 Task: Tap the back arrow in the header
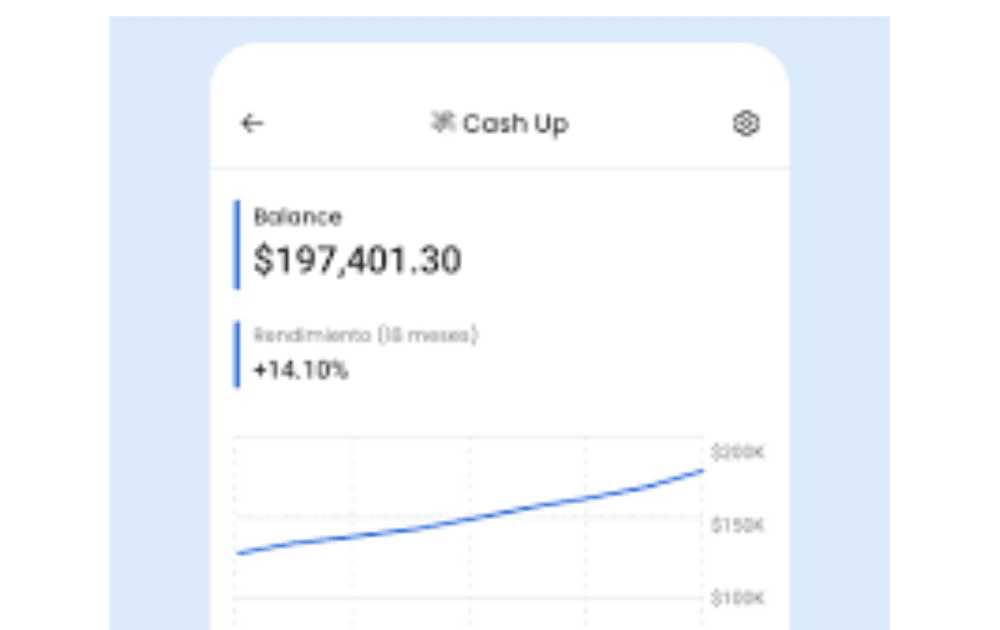[252, 123]
